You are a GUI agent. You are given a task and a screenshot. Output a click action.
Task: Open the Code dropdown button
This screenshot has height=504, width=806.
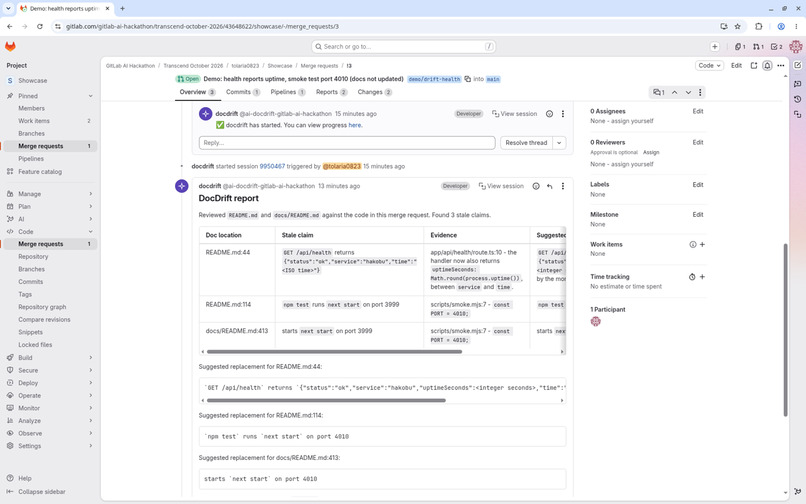[709, 66]
